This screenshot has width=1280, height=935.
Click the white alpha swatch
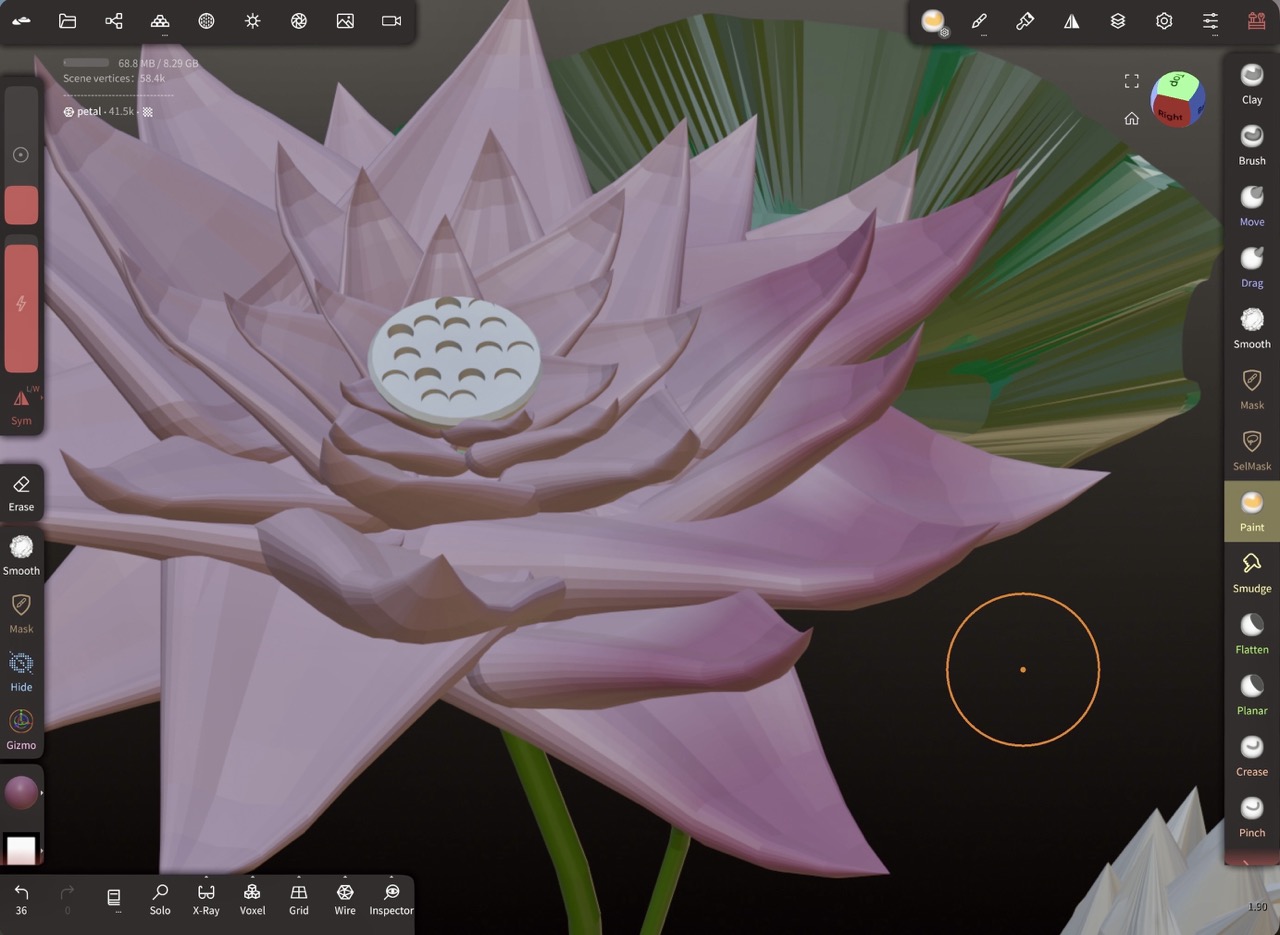[x=21, y=850]
